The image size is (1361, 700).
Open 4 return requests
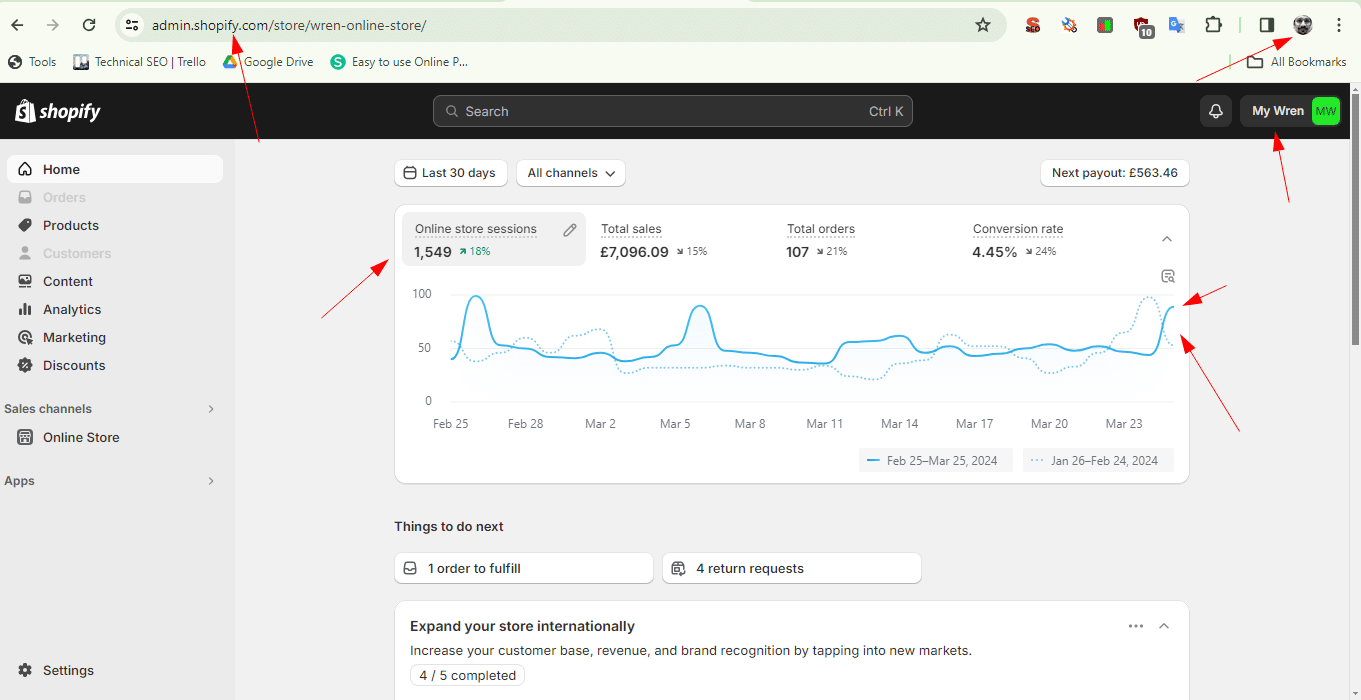pos(792,568)
